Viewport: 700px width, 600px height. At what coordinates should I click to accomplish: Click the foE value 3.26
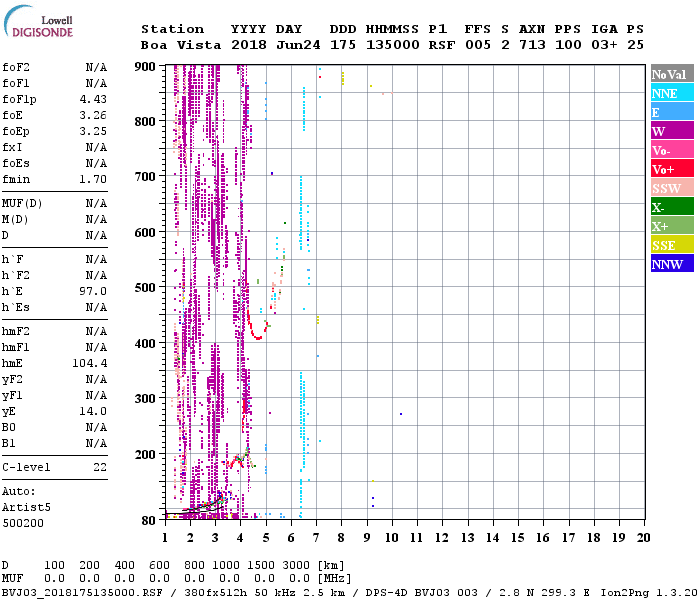tap(93, 115)
